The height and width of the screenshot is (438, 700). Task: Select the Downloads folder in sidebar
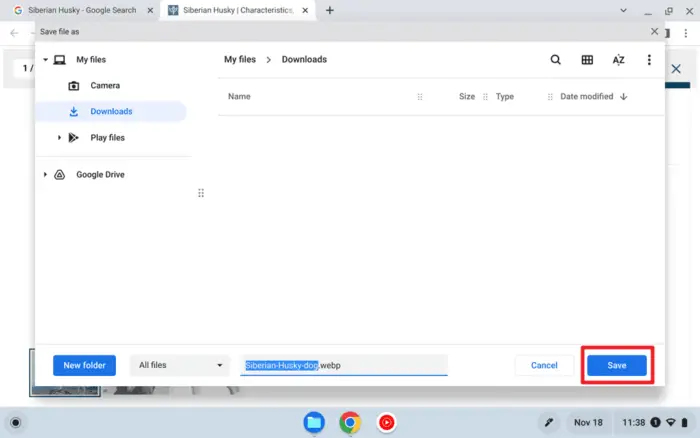pyautogui.click(x=111, y=111)
